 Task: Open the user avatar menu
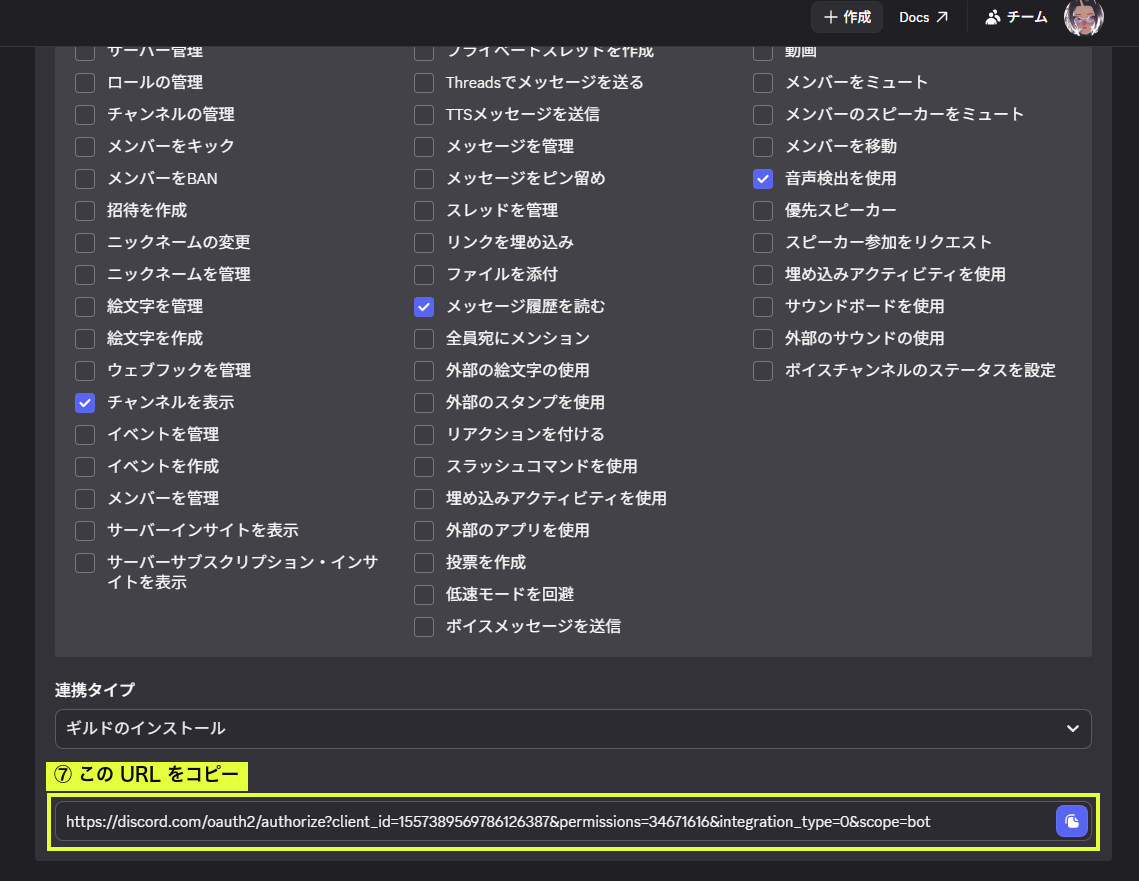tap(1083, 17)
